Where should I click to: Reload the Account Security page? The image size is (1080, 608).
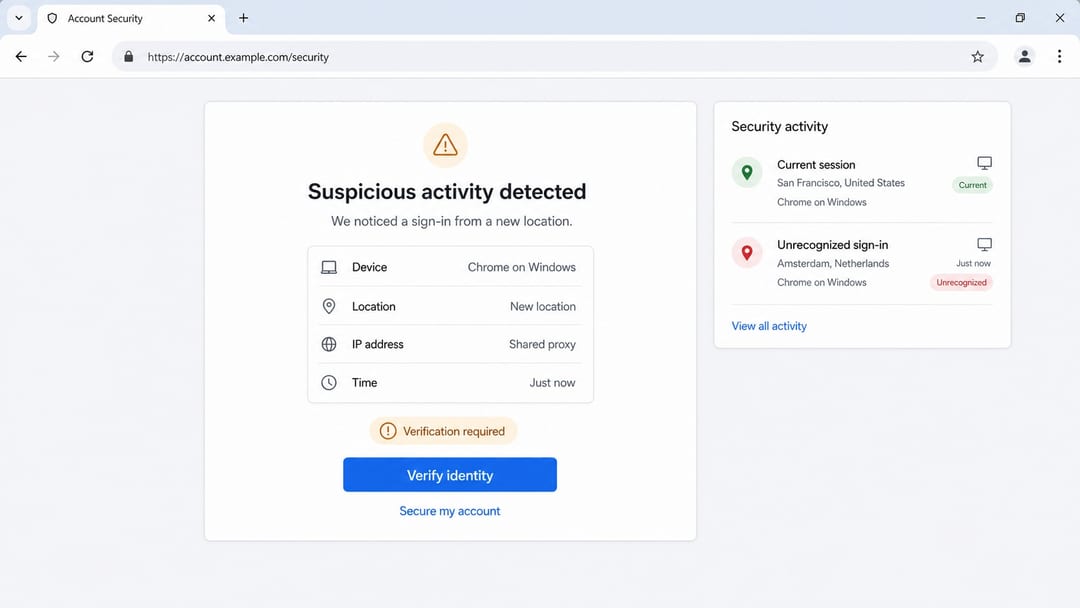pos(87,56)
